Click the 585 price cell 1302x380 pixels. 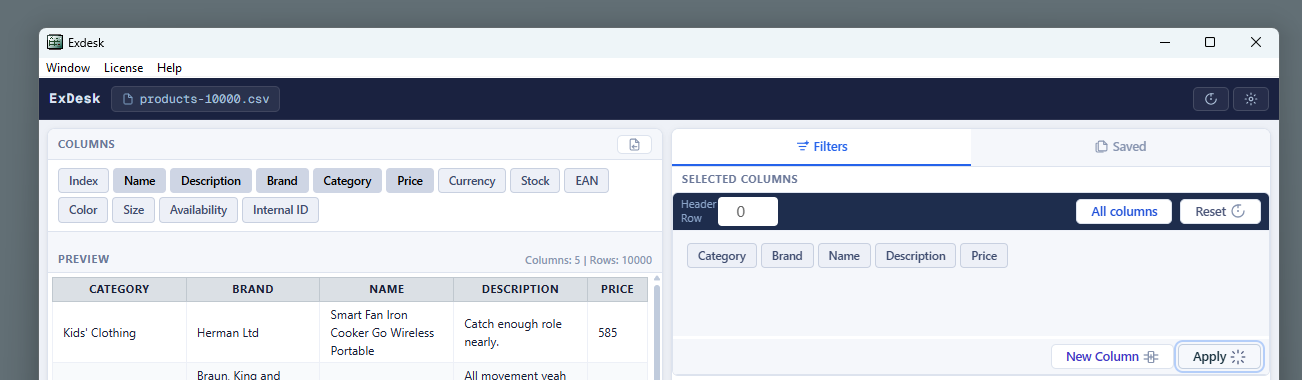click(x=617, y=332)
